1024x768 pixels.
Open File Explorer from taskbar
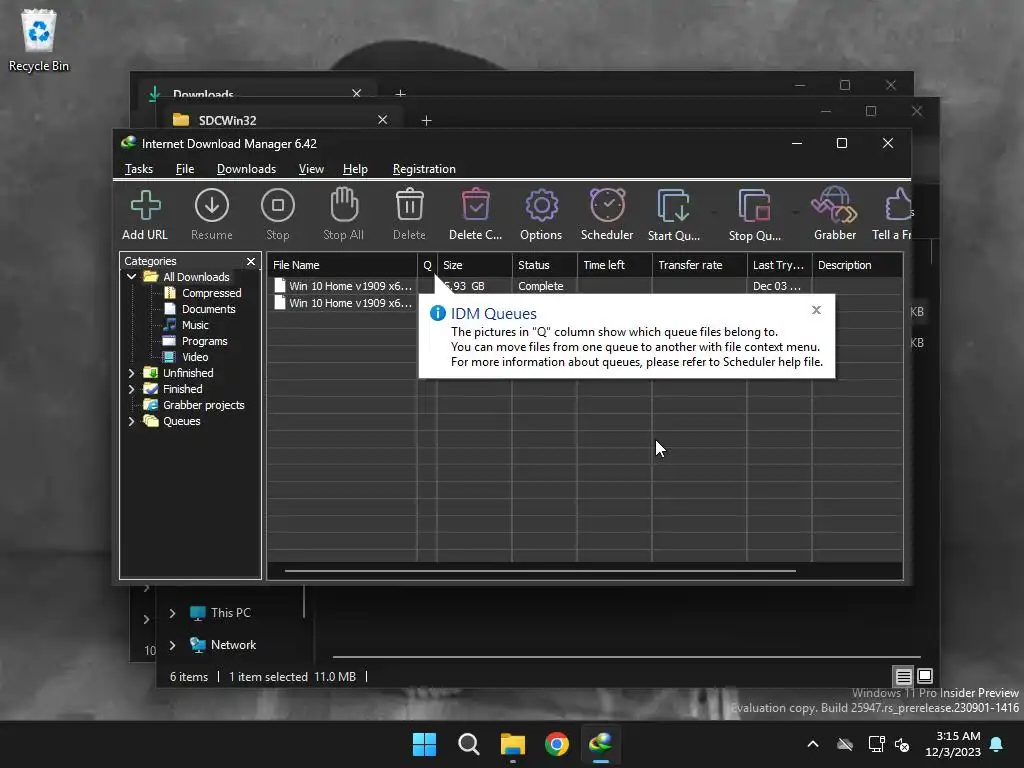tap(513, 744)
